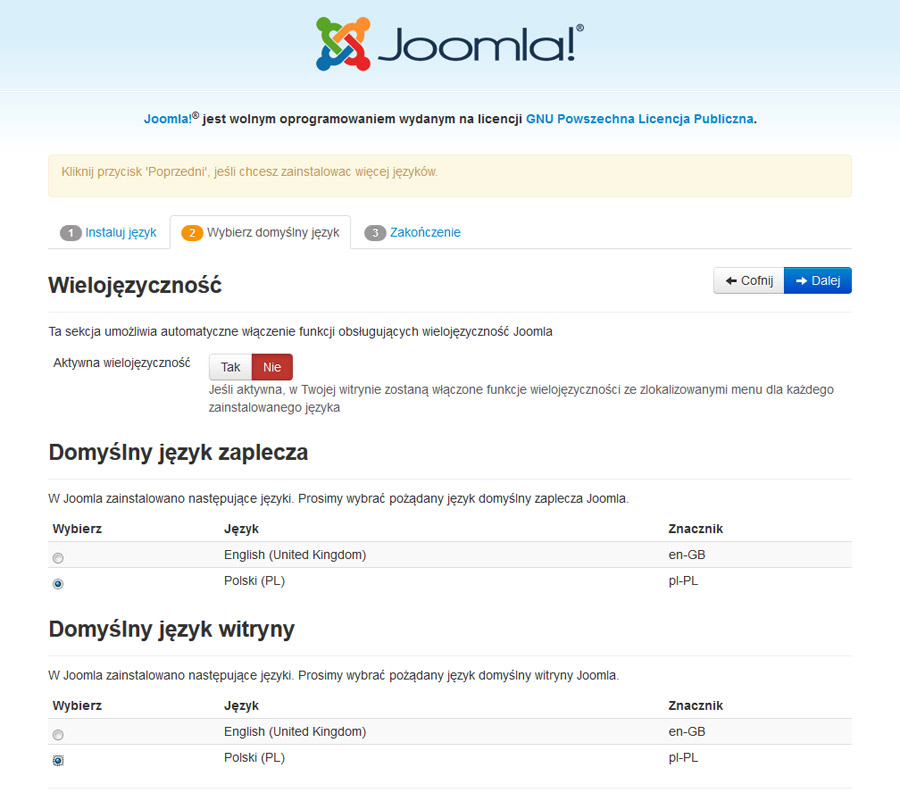Click Znacznik column header in zaplecza table
900x793 pixels.
point(696,529)
